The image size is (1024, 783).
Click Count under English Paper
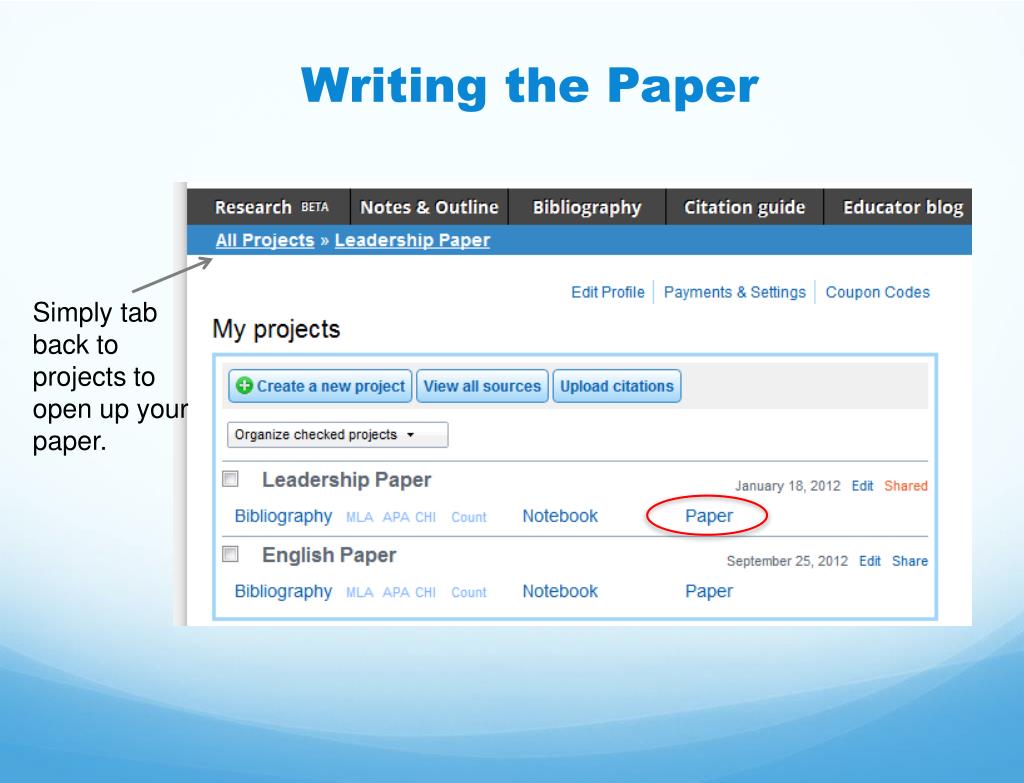pos(469,592)
